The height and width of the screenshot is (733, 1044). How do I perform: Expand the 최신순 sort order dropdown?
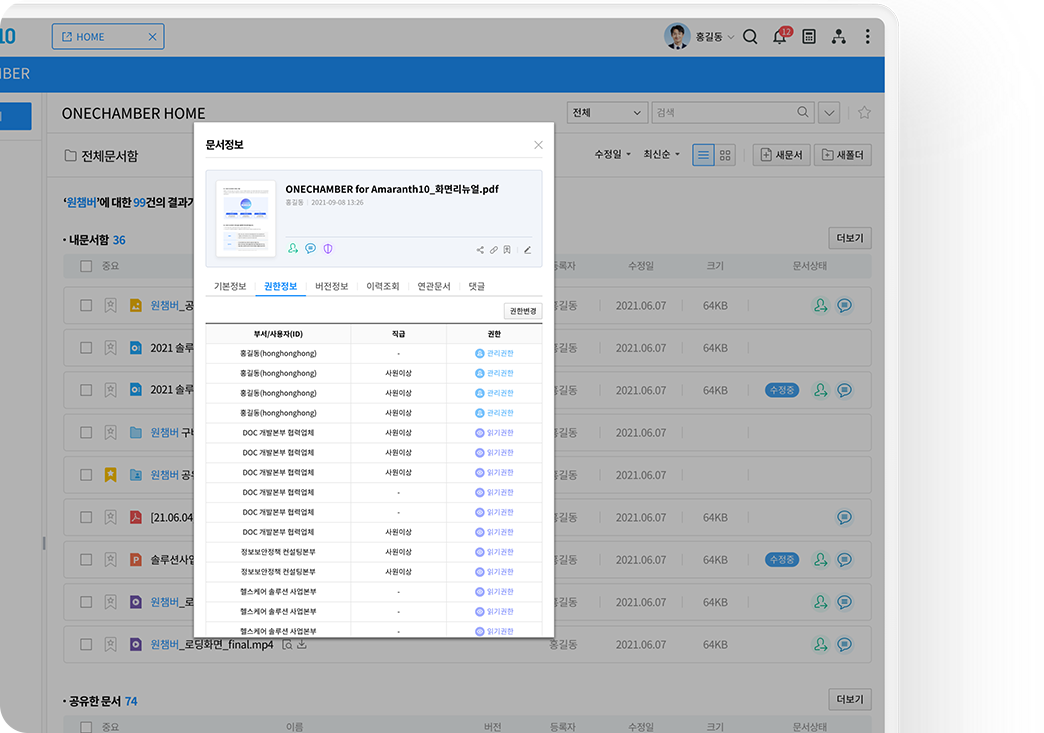(x=661, y=155)
